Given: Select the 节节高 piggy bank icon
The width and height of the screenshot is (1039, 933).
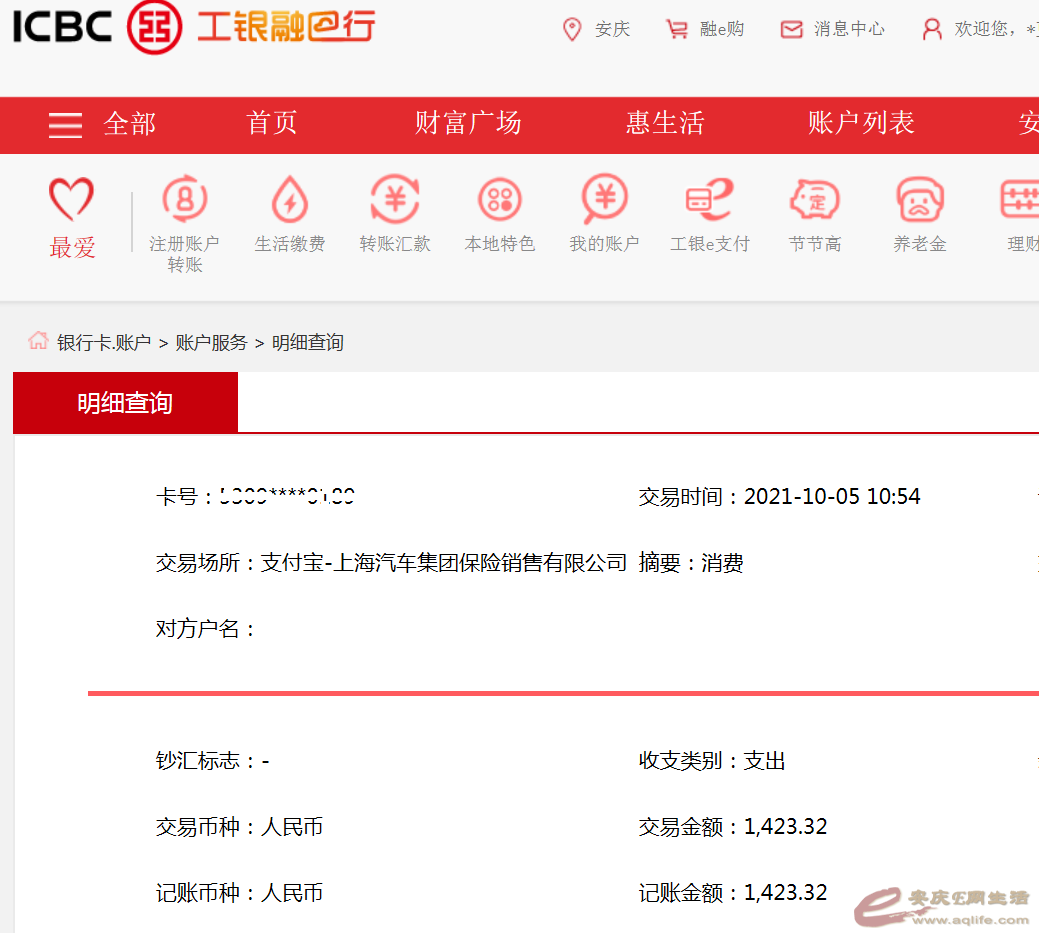Looking at the screenshot, I should point(814,200).
